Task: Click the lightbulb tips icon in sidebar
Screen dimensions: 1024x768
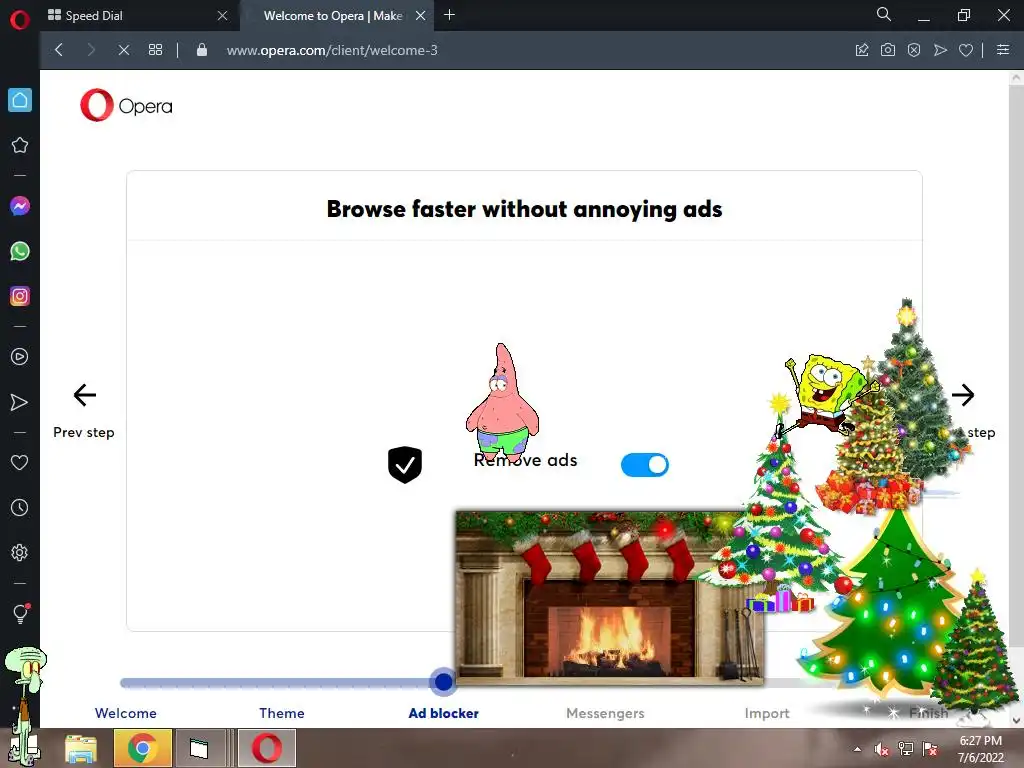Action: click(20, 613)
